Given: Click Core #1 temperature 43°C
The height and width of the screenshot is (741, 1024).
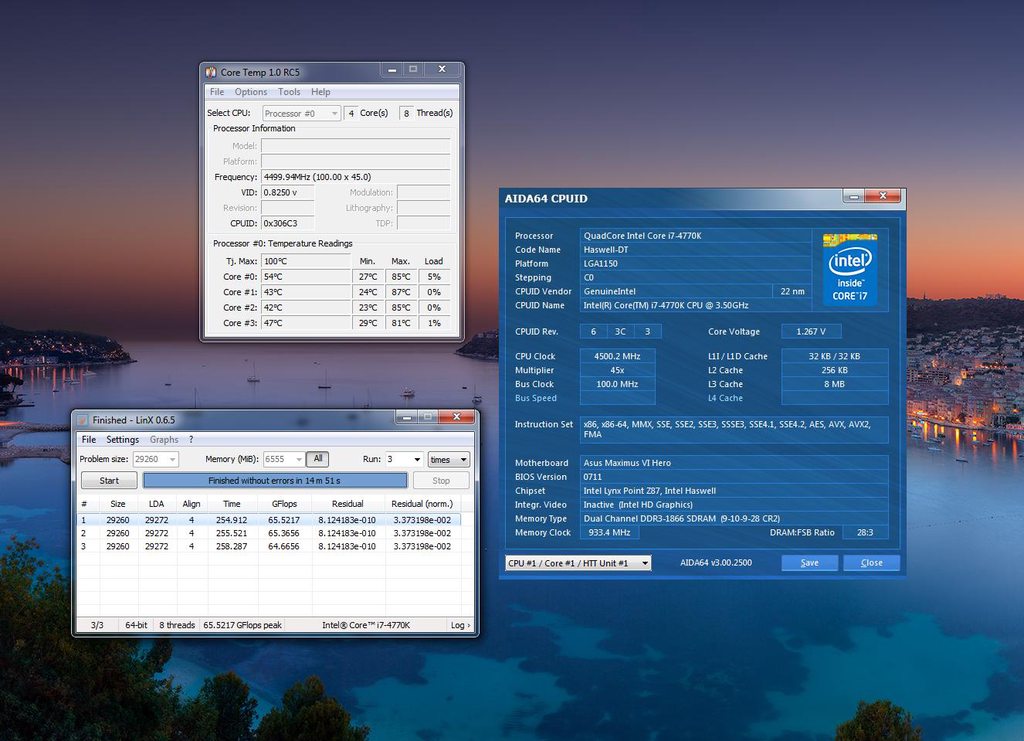Looking at the screenshot, I should (306, 292).
